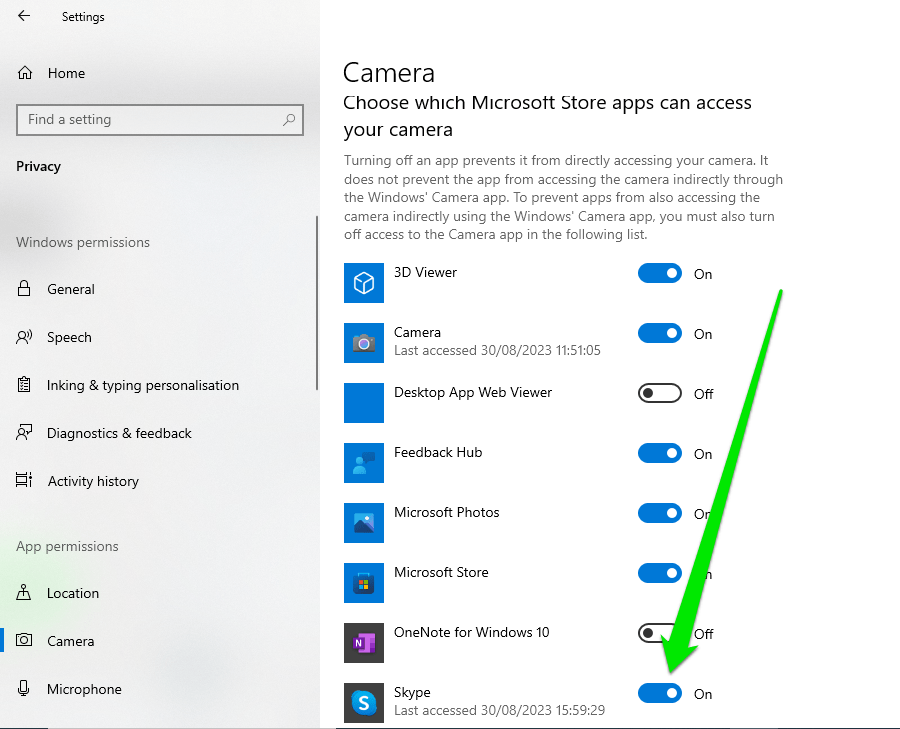Click the Microsoft Photos label
Screen dimensions: 900x729
click(447, 512)
